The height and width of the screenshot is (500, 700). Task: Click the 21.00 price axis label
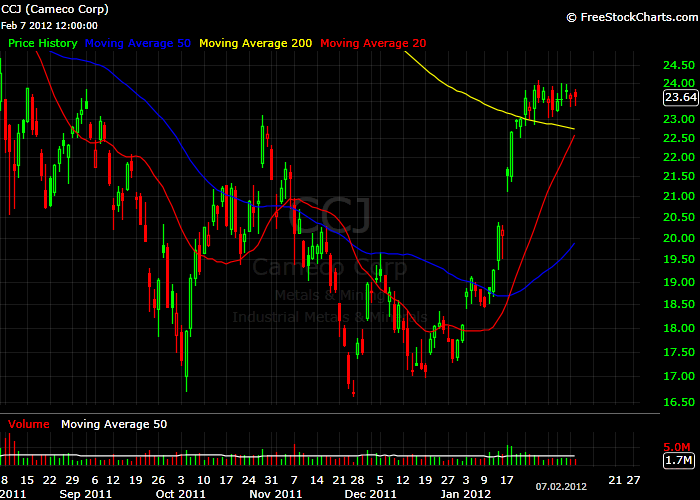679,196
